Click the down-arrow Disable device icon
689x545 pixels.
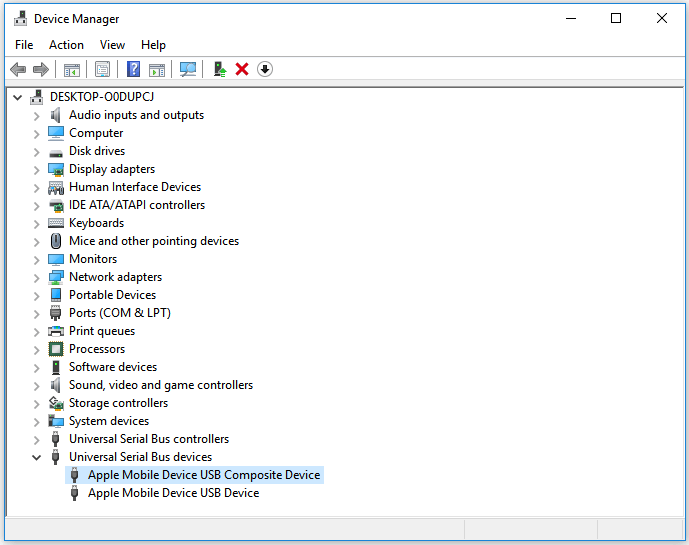[x=265, y=69]
